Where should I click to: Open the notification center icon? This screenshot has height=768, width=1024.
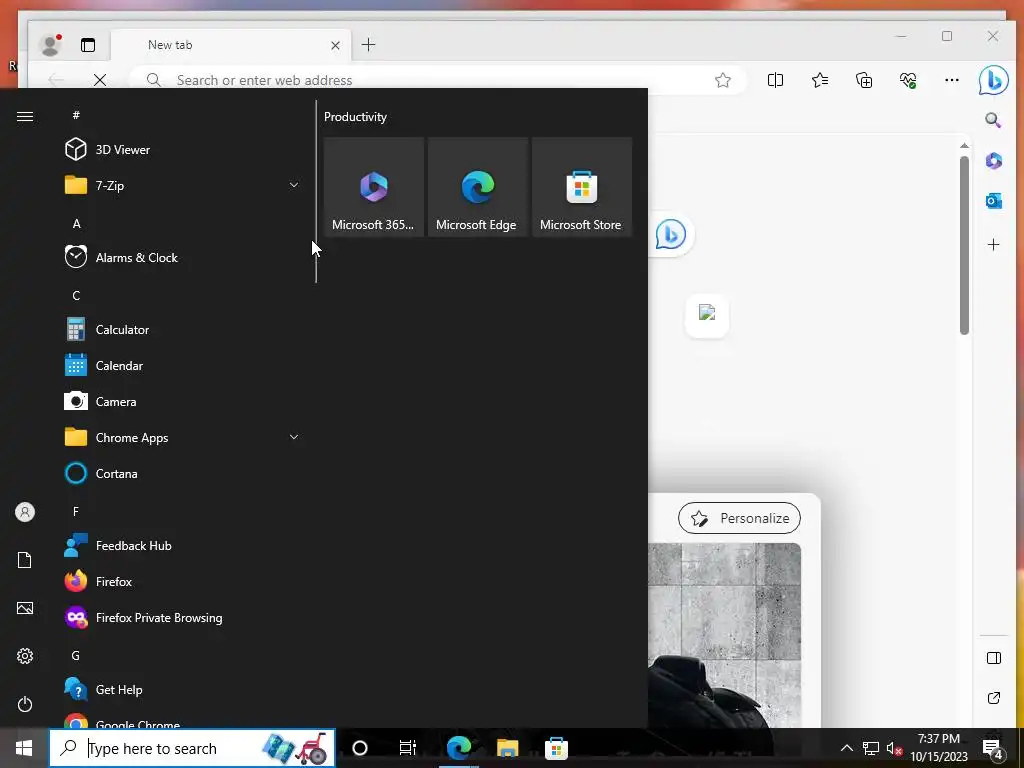993,749
